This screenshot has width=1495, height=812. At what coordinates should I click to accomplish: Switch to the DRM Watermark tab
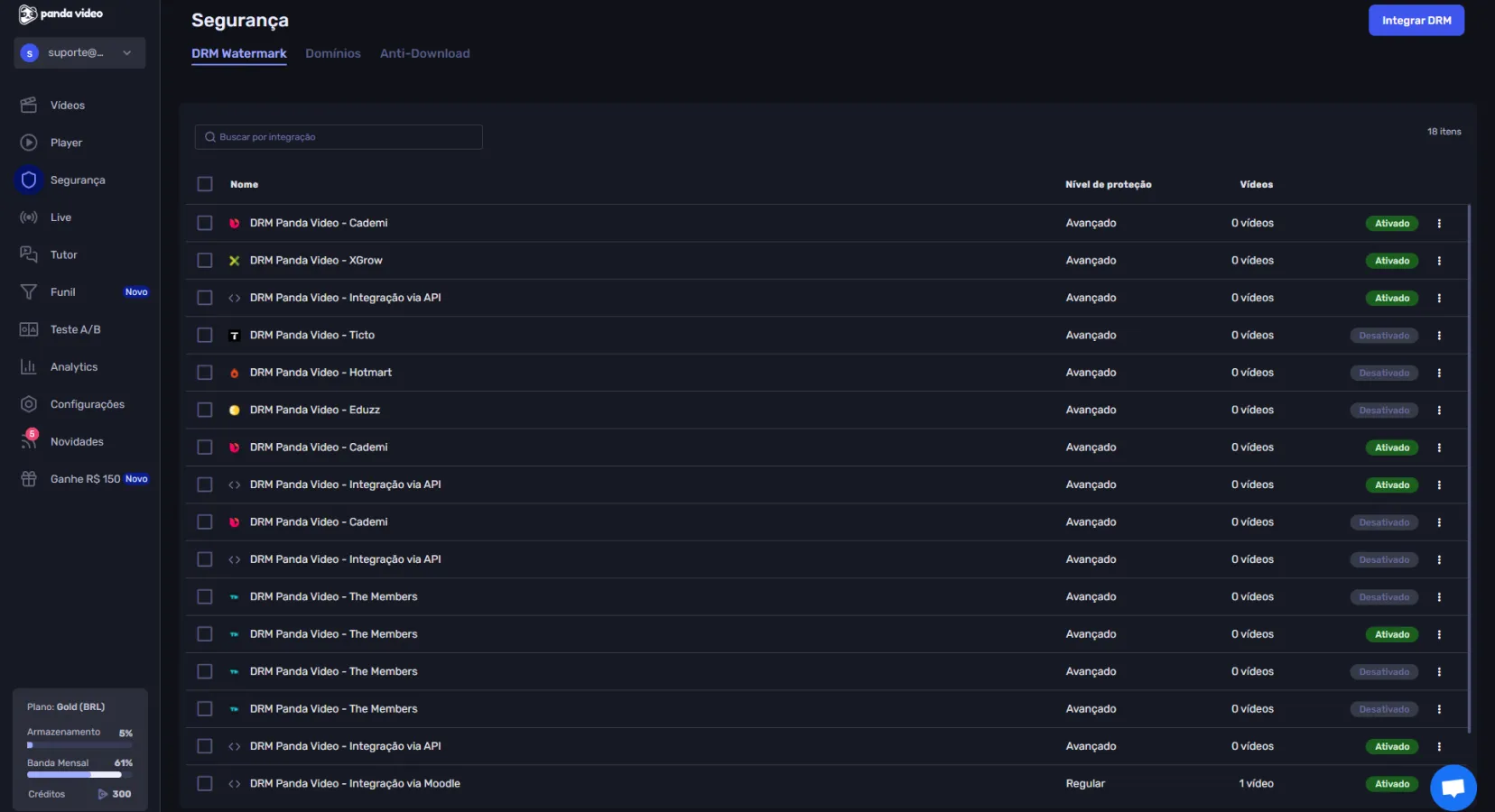pyautogui.click(x=239, y=54)
